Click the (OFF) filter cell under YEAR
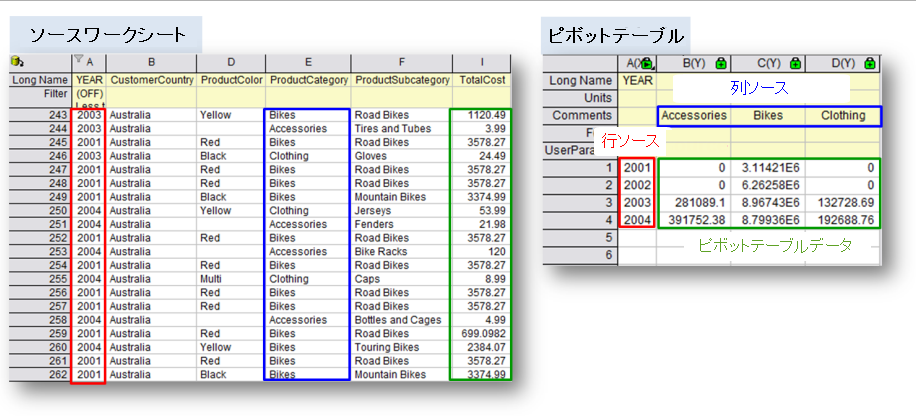Screen dimensions: 916x416 [x=89, y=93]
